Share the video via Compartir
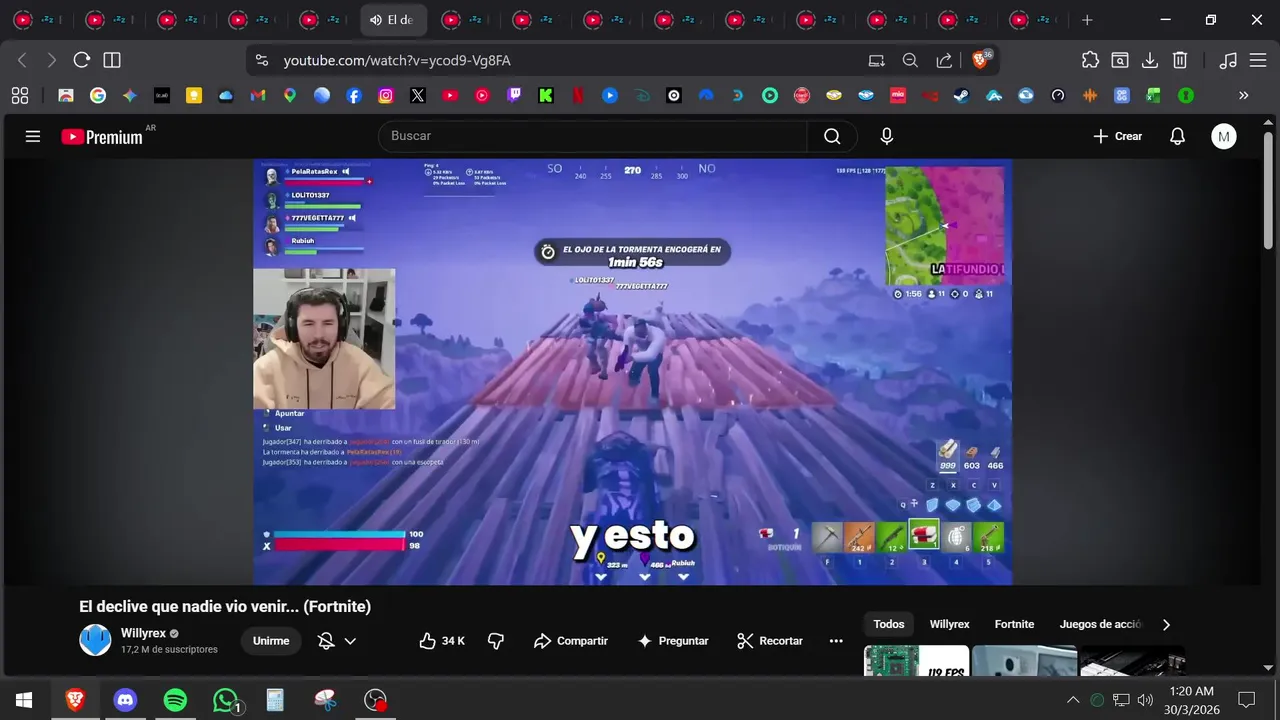Viewport: 1280px width, 720px height. 571,641
